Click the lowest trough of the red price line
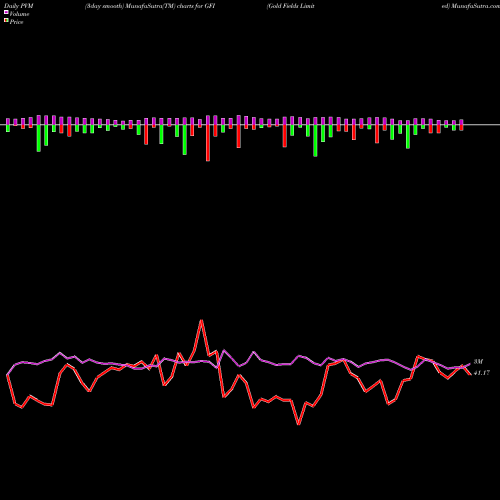500x500 pixels. pos(299,424)
